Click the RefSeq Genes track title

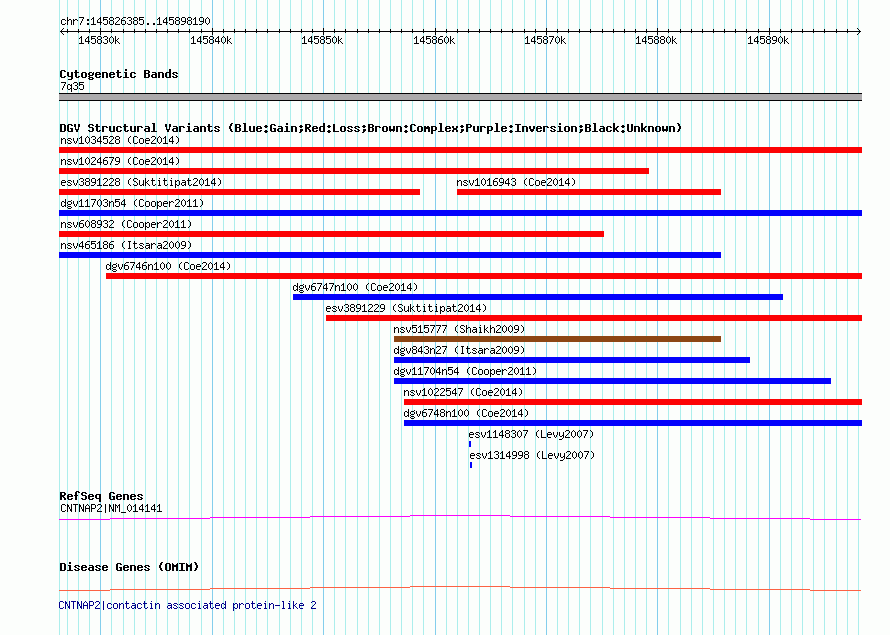tap(101, 496)
